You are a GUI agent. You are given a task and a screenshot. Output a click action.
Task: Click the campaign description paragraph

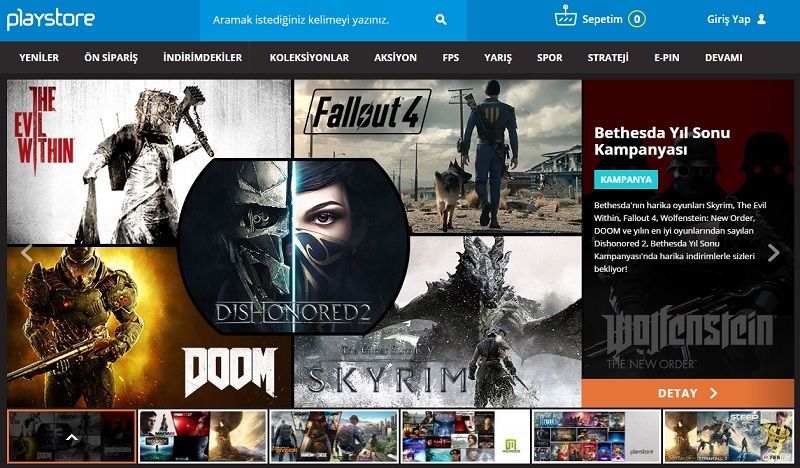point(680,237)
